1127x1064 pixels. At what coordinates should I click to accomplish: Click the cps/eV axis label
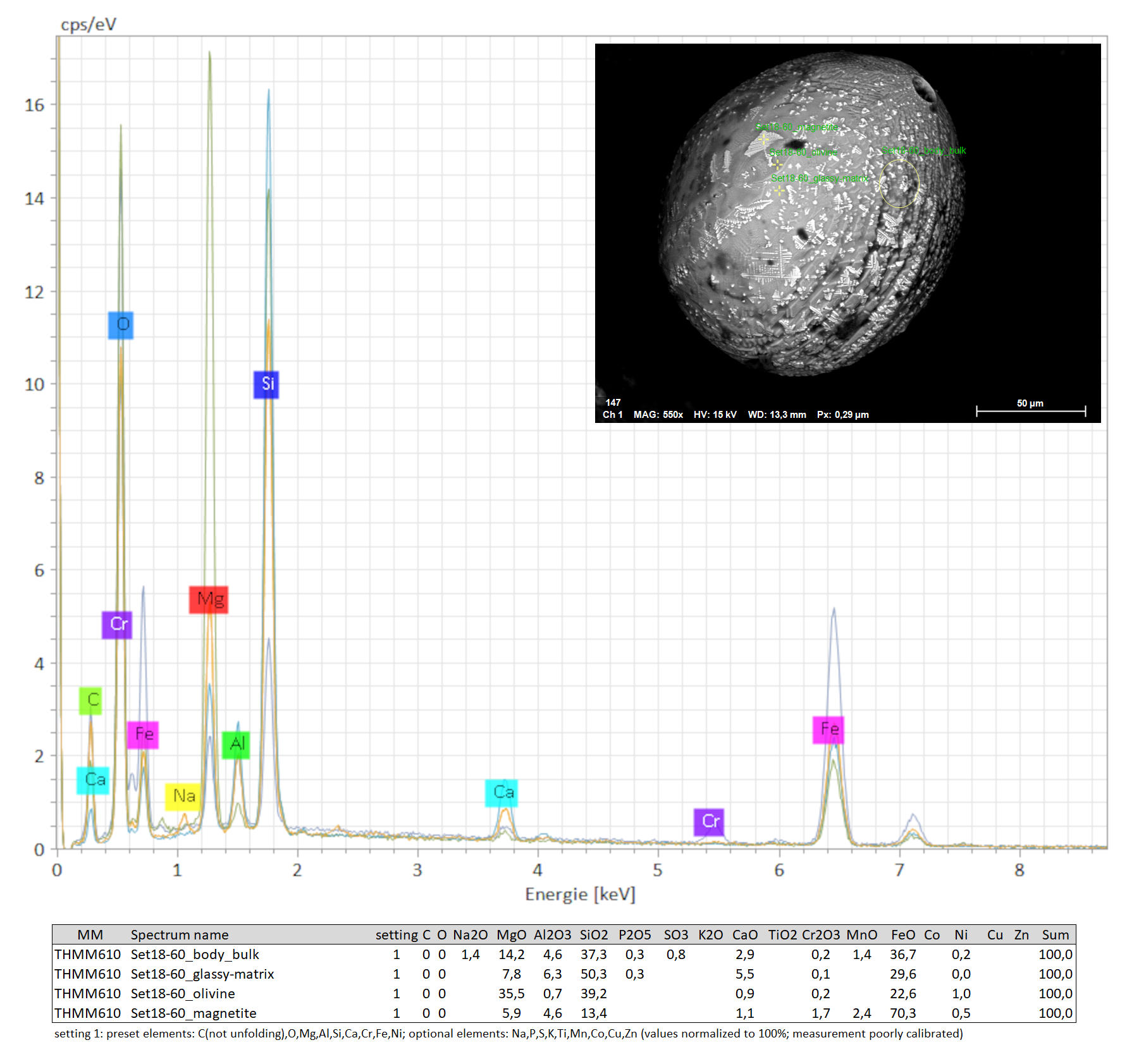pos(89,24)
